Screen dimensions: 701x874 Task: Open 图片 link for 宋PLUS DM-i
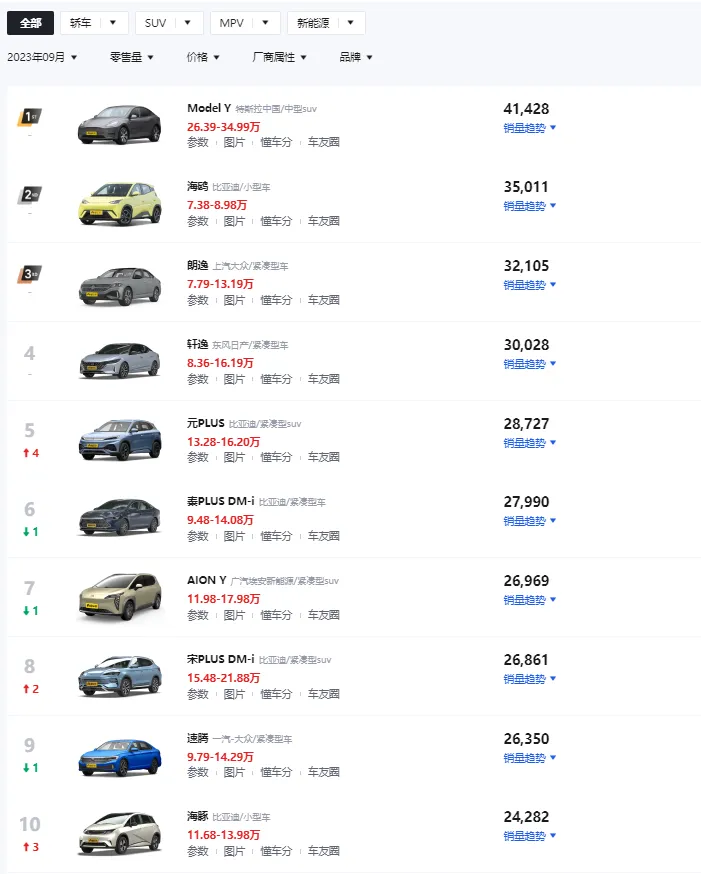coord(234,694)
